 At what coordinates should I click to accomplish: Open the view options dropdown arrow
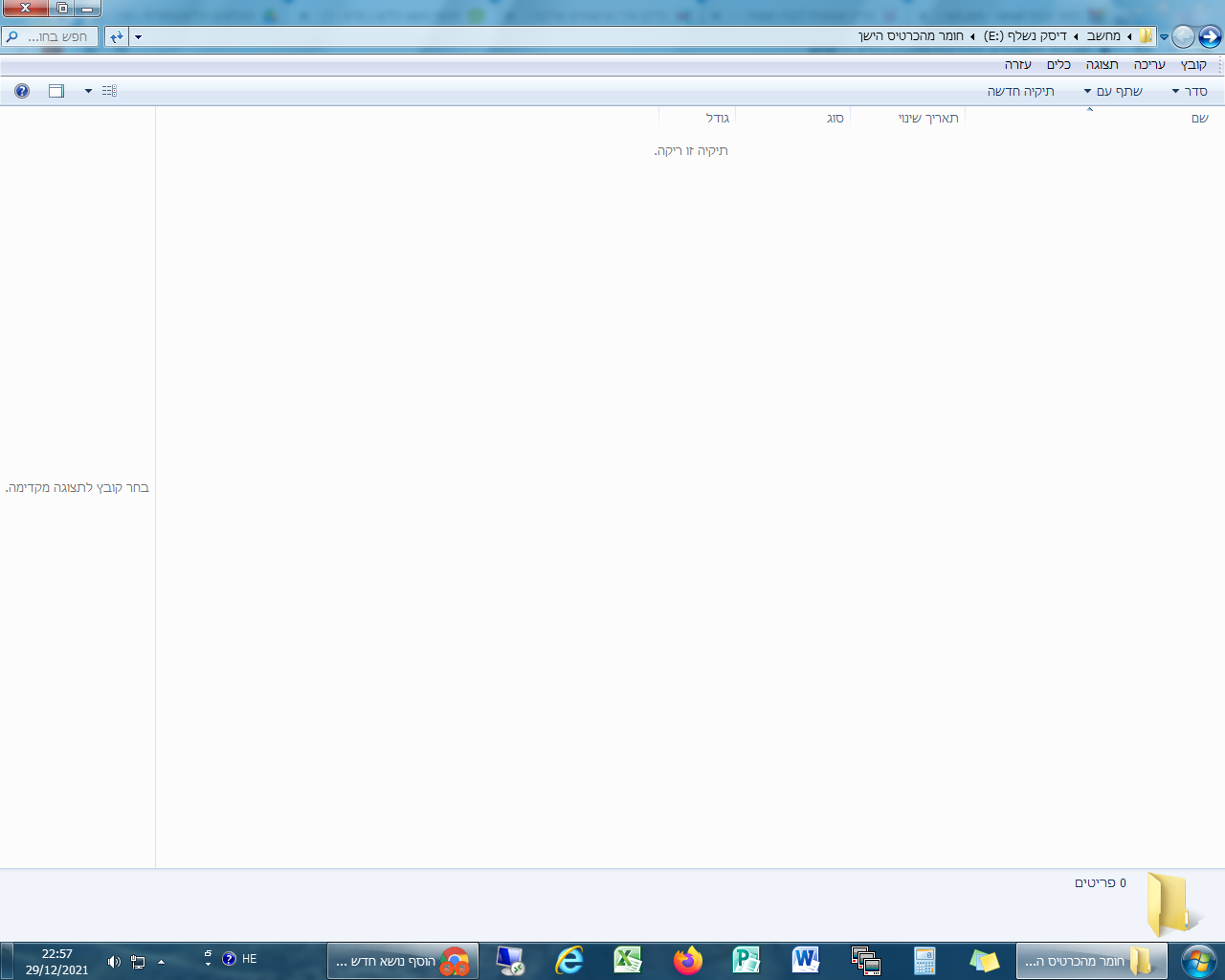[88, 91]
